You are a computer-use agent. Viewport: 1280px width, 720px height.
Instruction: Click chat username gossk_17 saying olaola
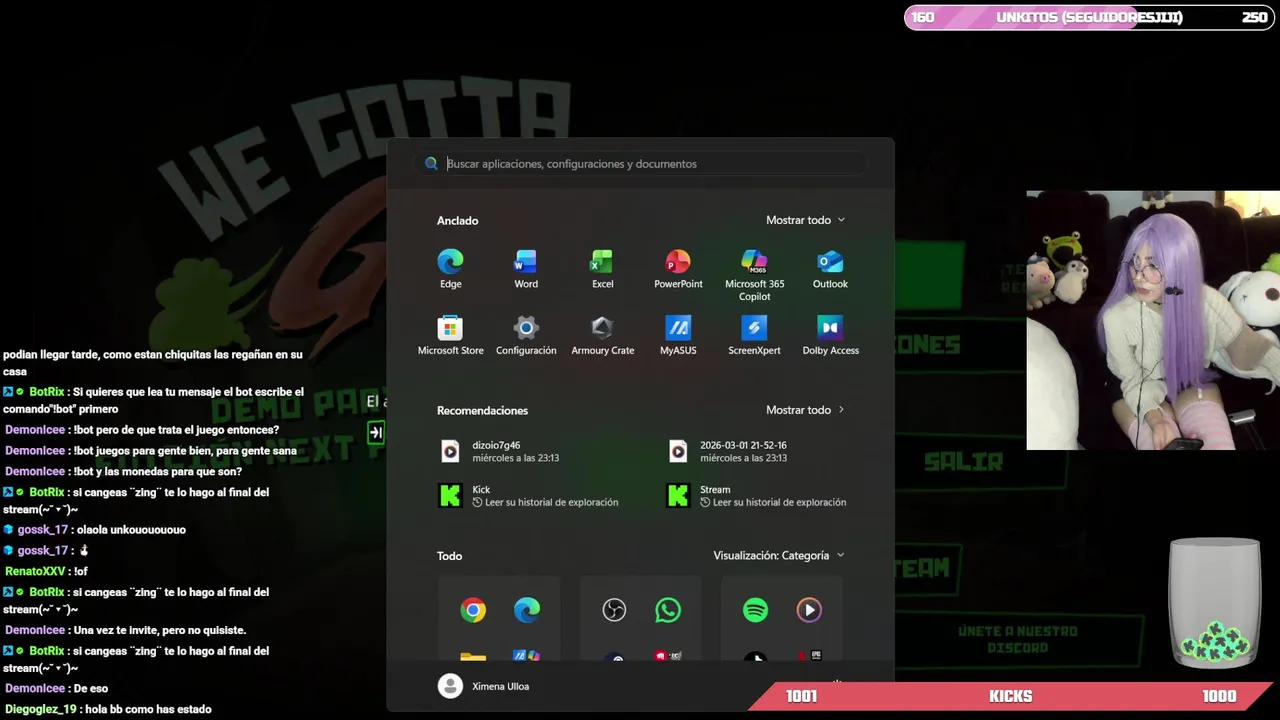tap(43, 530)
